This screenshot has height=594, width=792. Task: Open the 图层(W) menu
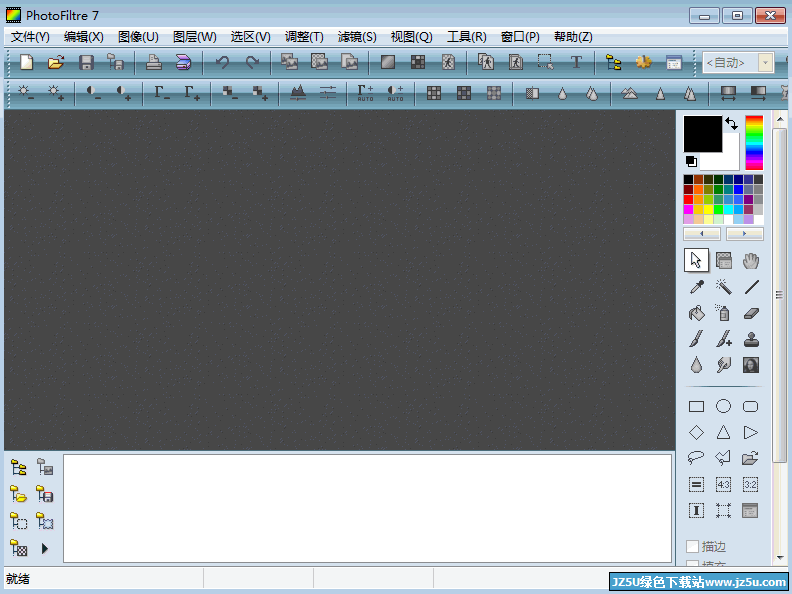click(194, 37)
